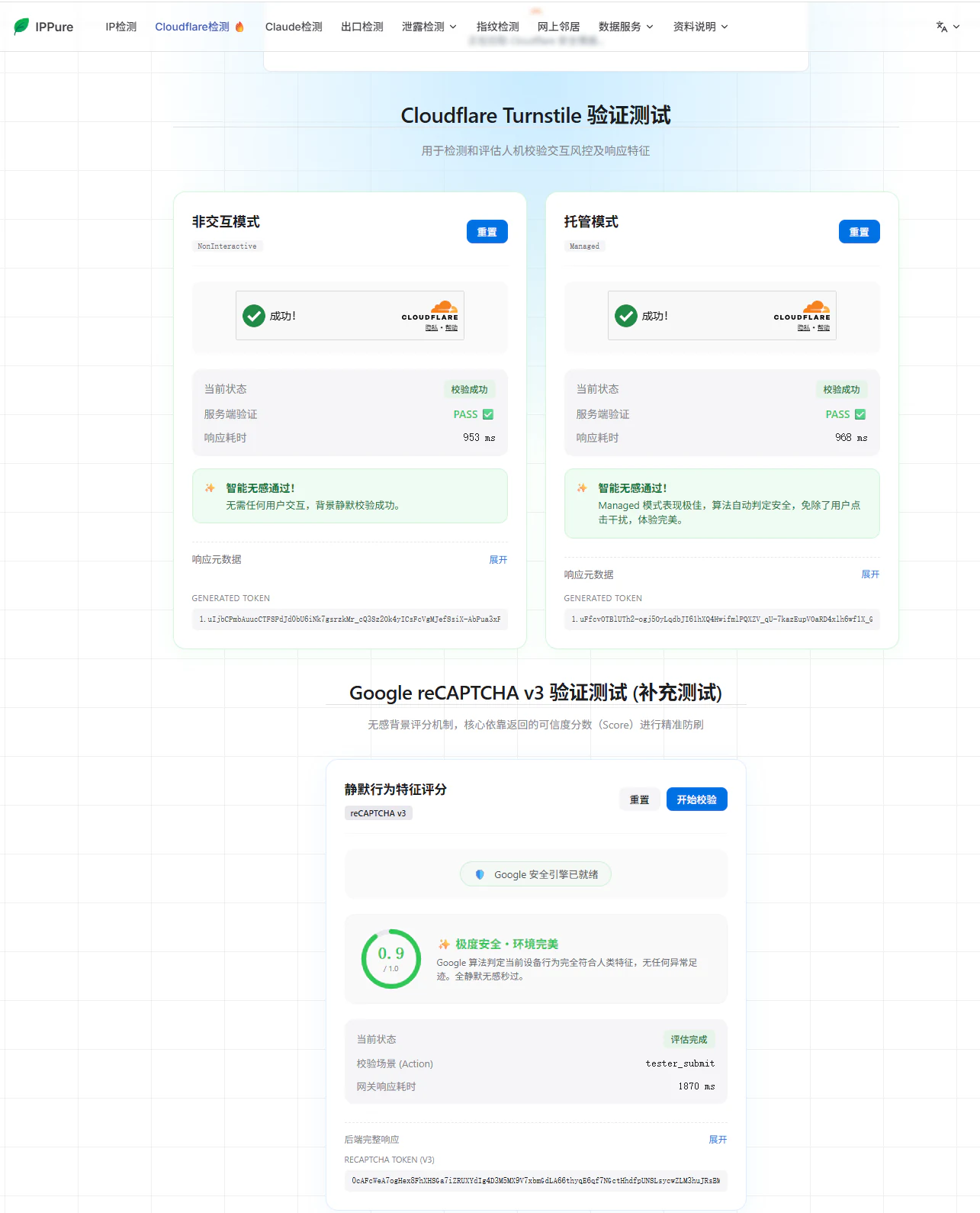Click PASS green check in 非交互模式 card

(488, 414)
